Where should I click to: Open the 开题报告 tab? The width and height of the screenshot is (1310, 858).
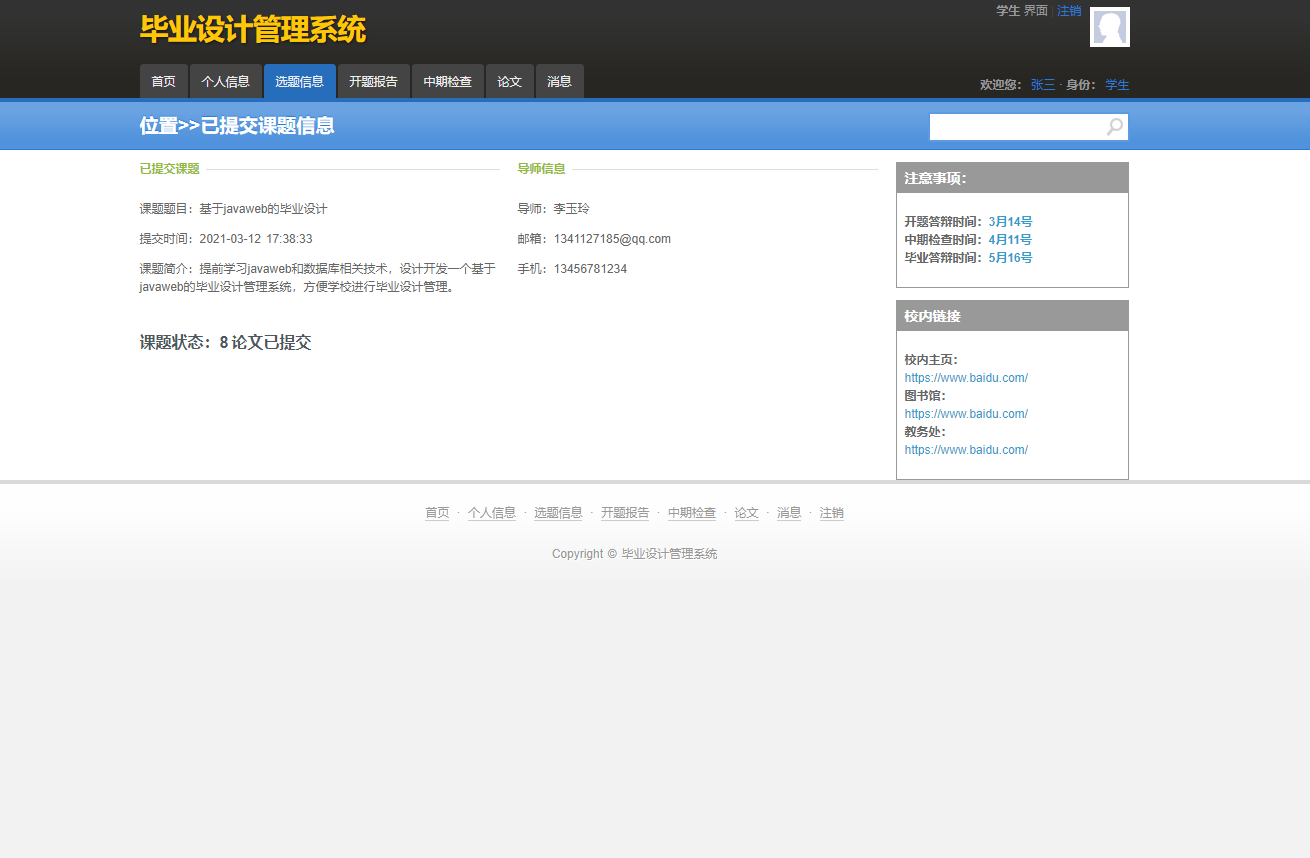click(x=373, y=82)
